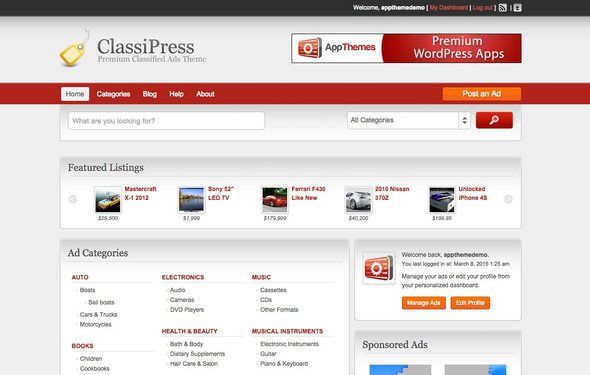Screen dimensions: 590x375
Task: Open the AUTO category heading
Action: point(80,277)
